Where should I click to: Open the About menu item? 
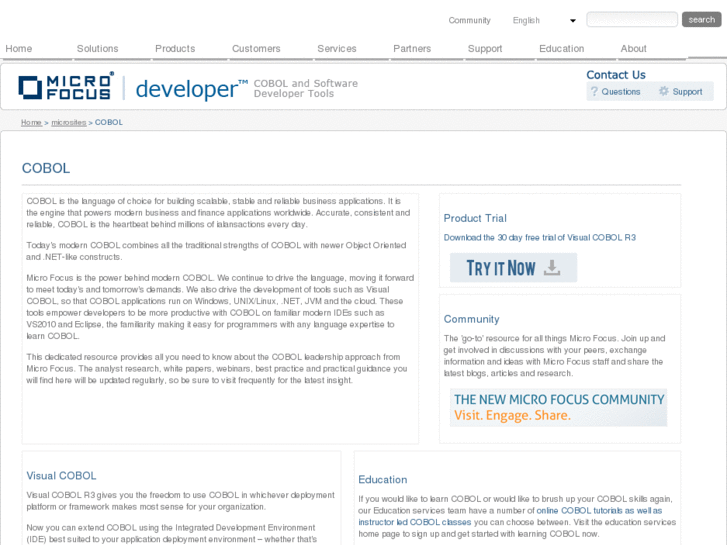(633, 48)
